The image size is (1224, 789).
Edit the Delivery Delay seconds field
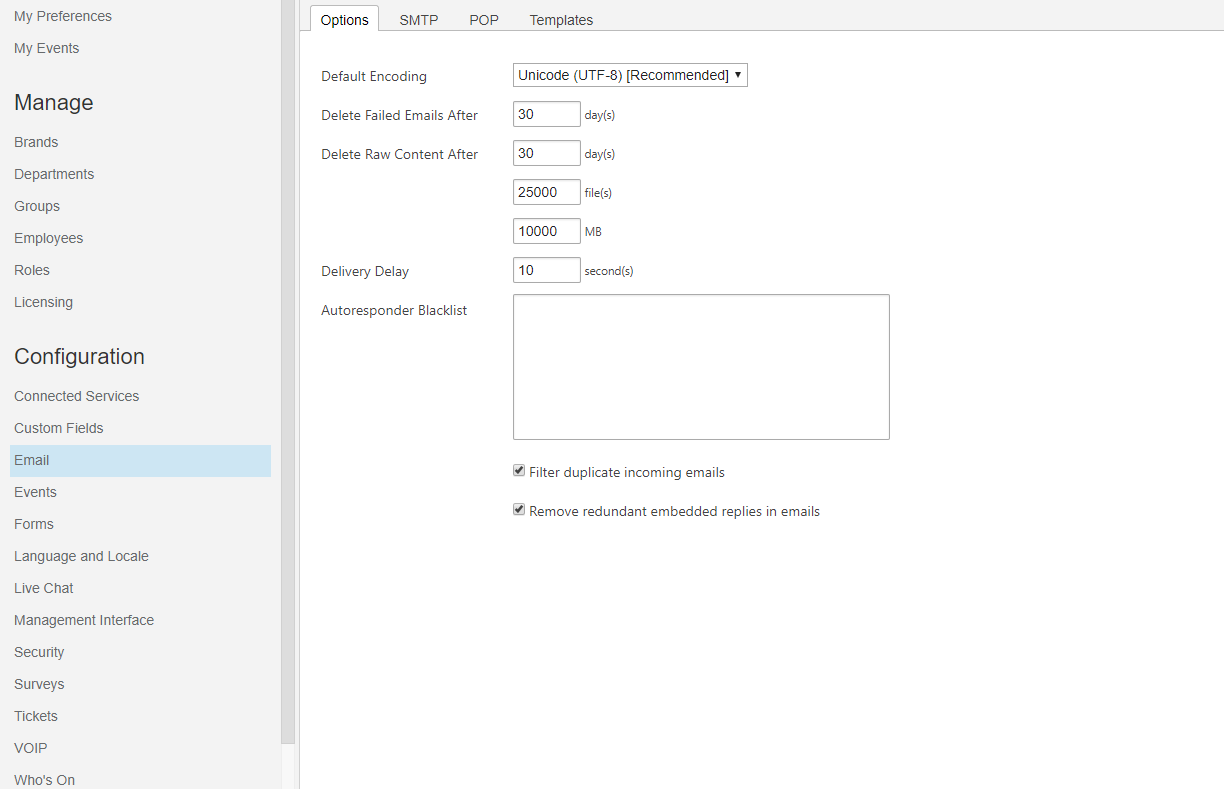point(546,270)
